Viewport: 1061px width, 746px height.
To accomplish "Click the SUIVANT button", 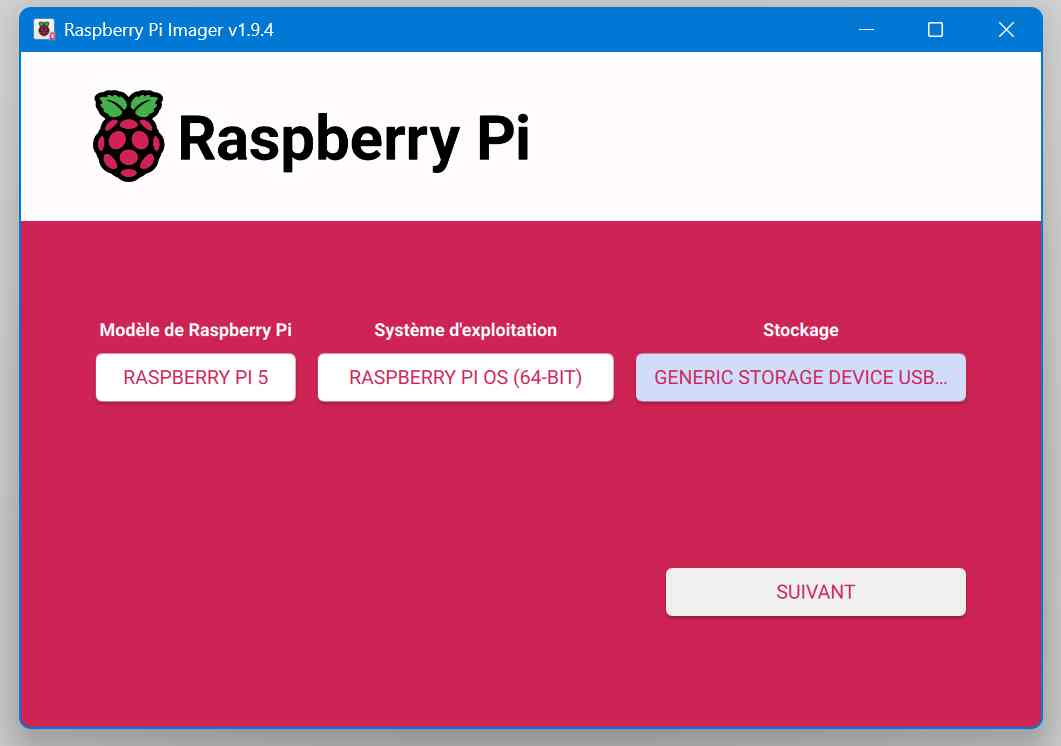I will [x=815, y=592].
